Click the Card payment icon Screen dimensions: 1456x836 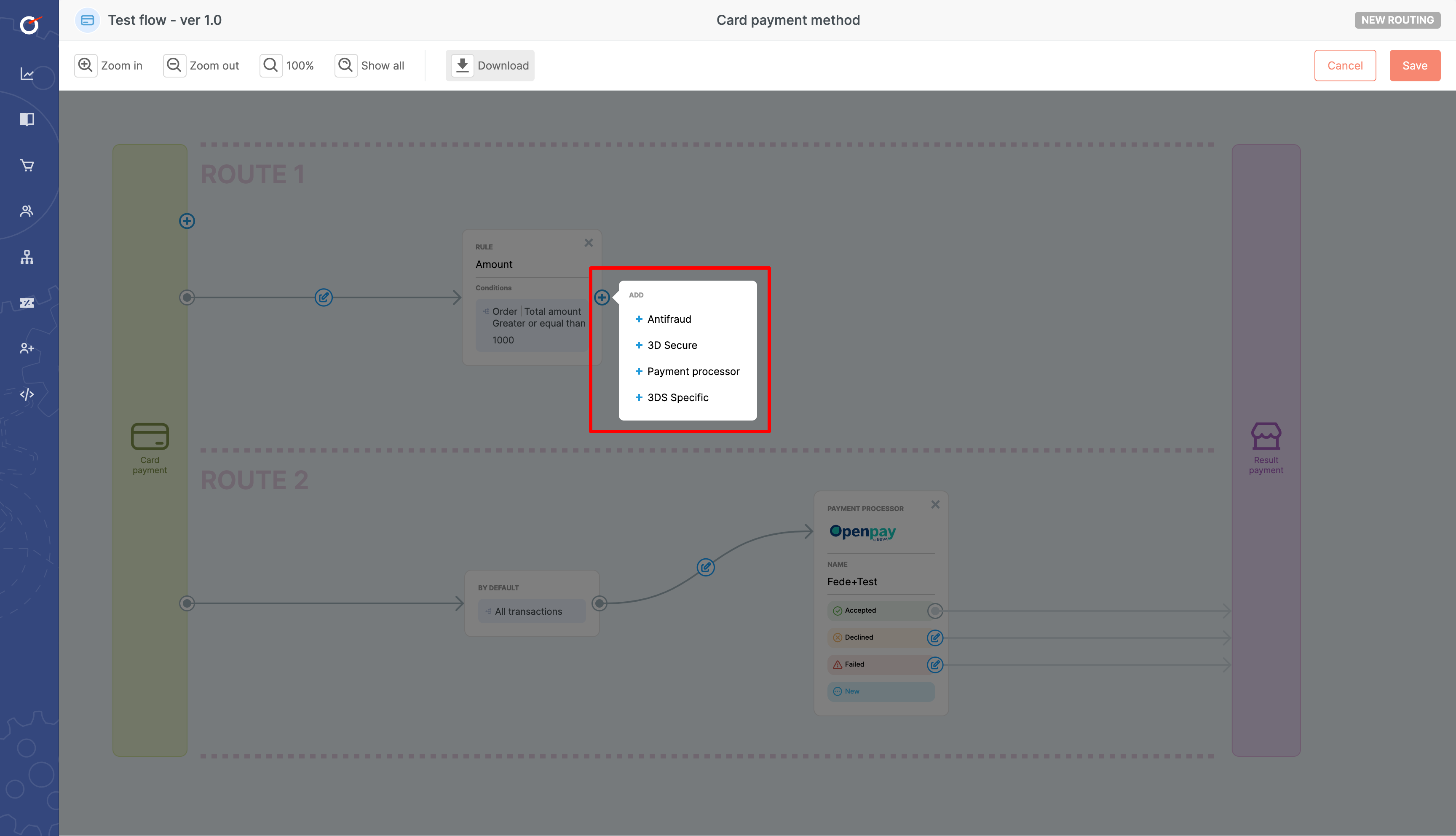coord(150,437)
